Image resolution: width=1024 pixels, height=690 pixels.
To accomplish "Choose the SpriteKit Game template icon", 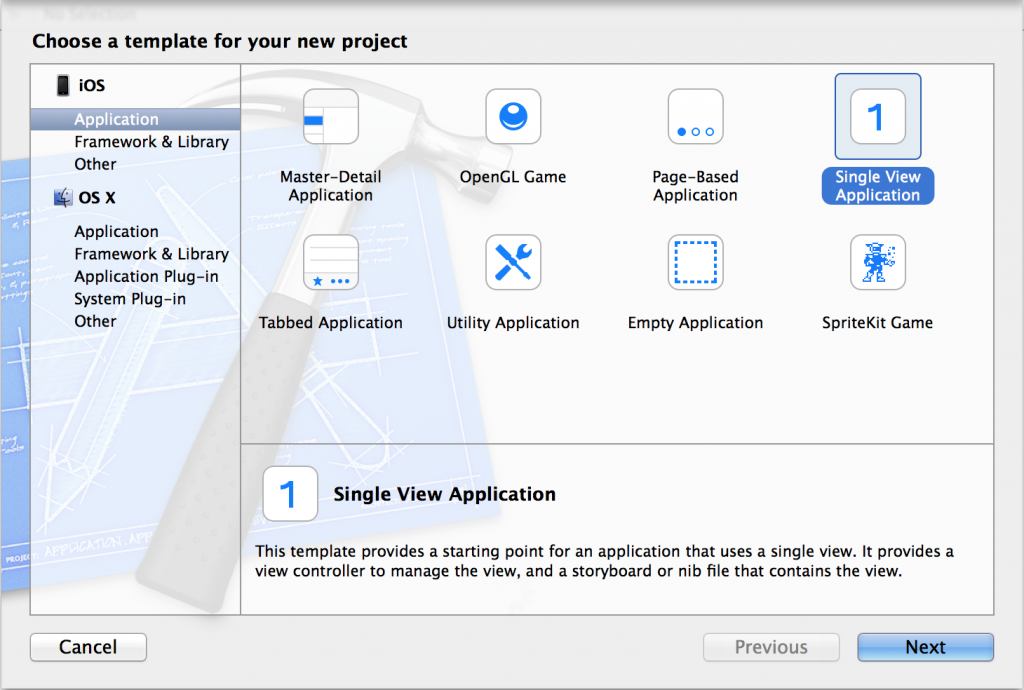I will point(877,263).
